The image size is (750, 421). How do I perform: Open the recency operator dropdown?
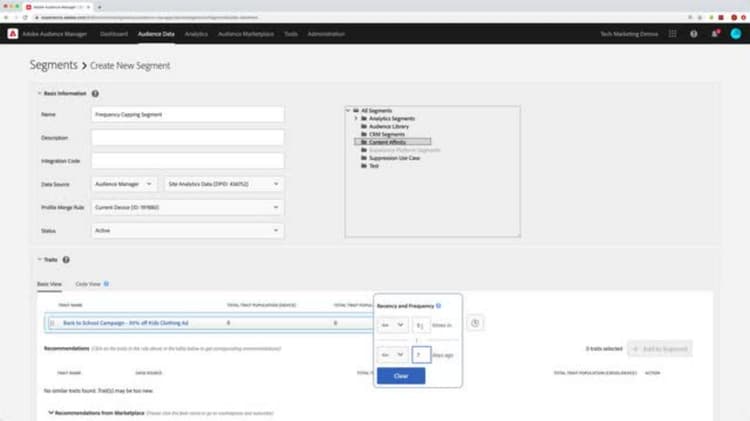coord(392,355)
